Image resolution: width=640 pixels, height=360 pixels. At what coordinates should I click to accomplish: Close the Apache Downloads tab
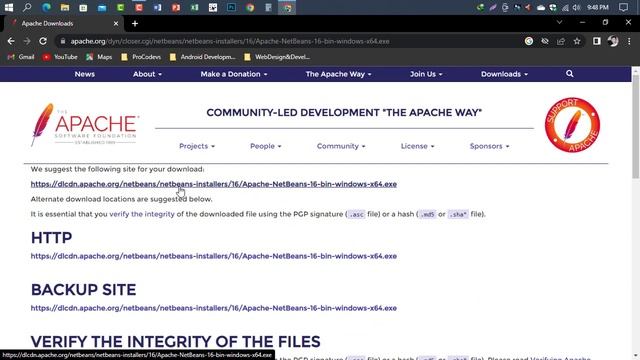pyautogui.click(x=116, y=24)
